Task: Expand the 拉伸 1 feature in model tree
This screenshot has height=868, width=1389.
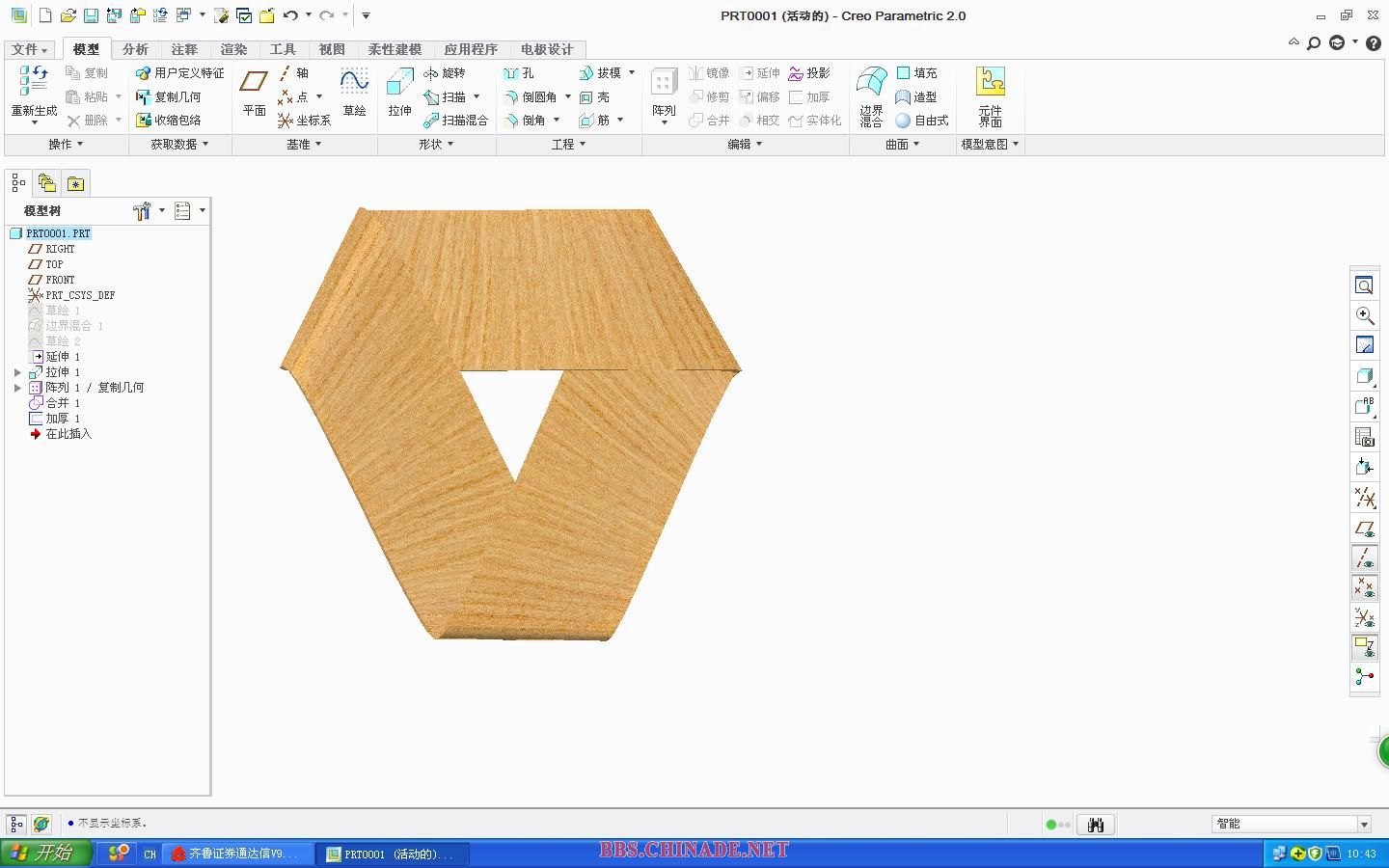Action: 17,372
